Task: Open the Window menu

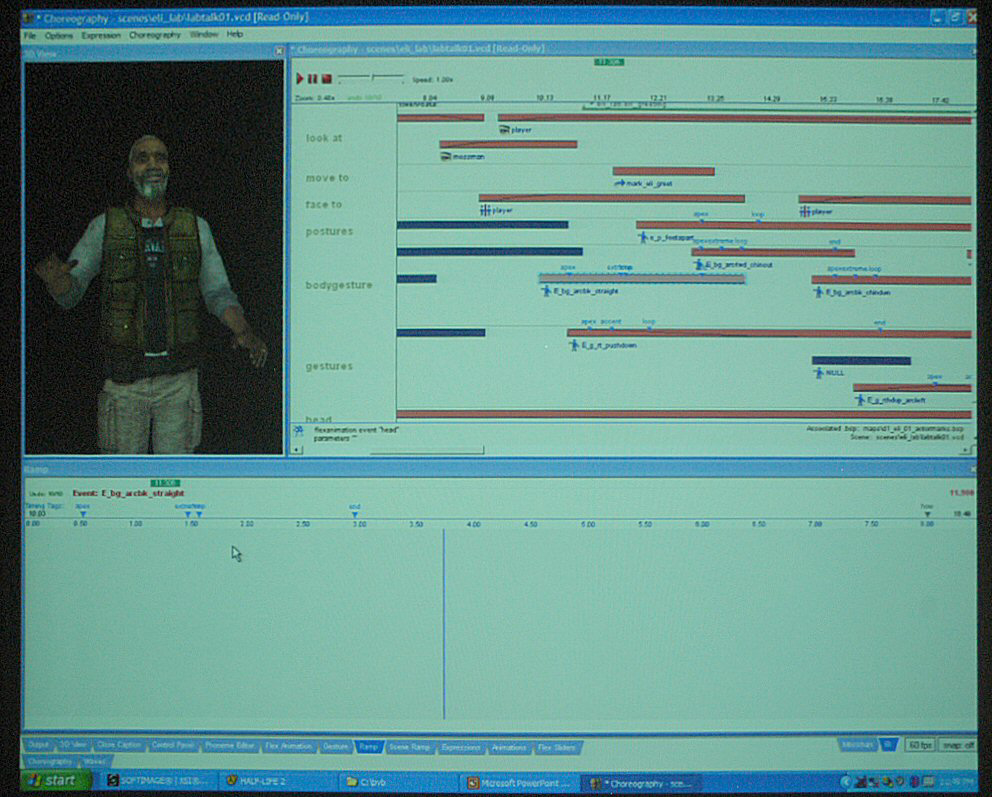Action: 204,34
